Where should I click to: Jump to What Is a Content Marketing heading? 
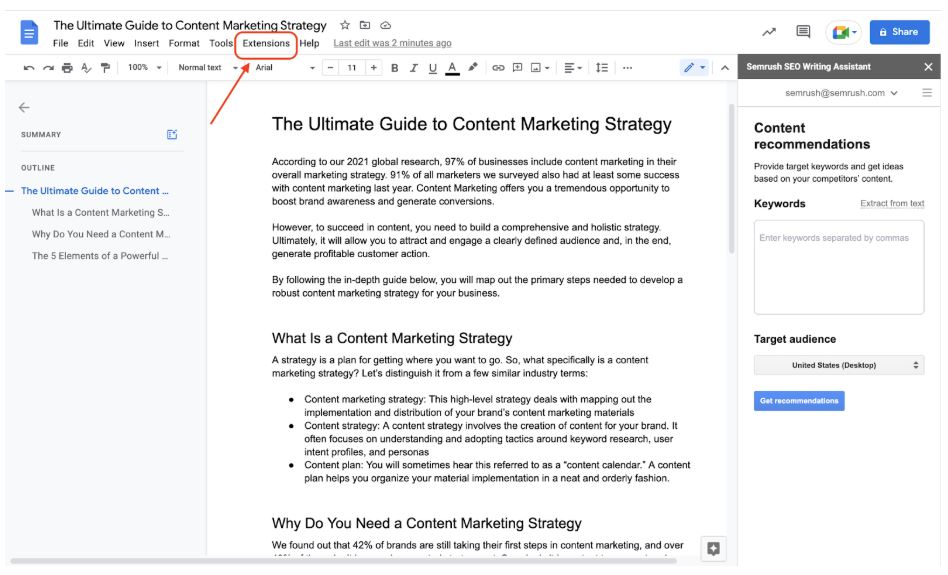click(100, 212)
